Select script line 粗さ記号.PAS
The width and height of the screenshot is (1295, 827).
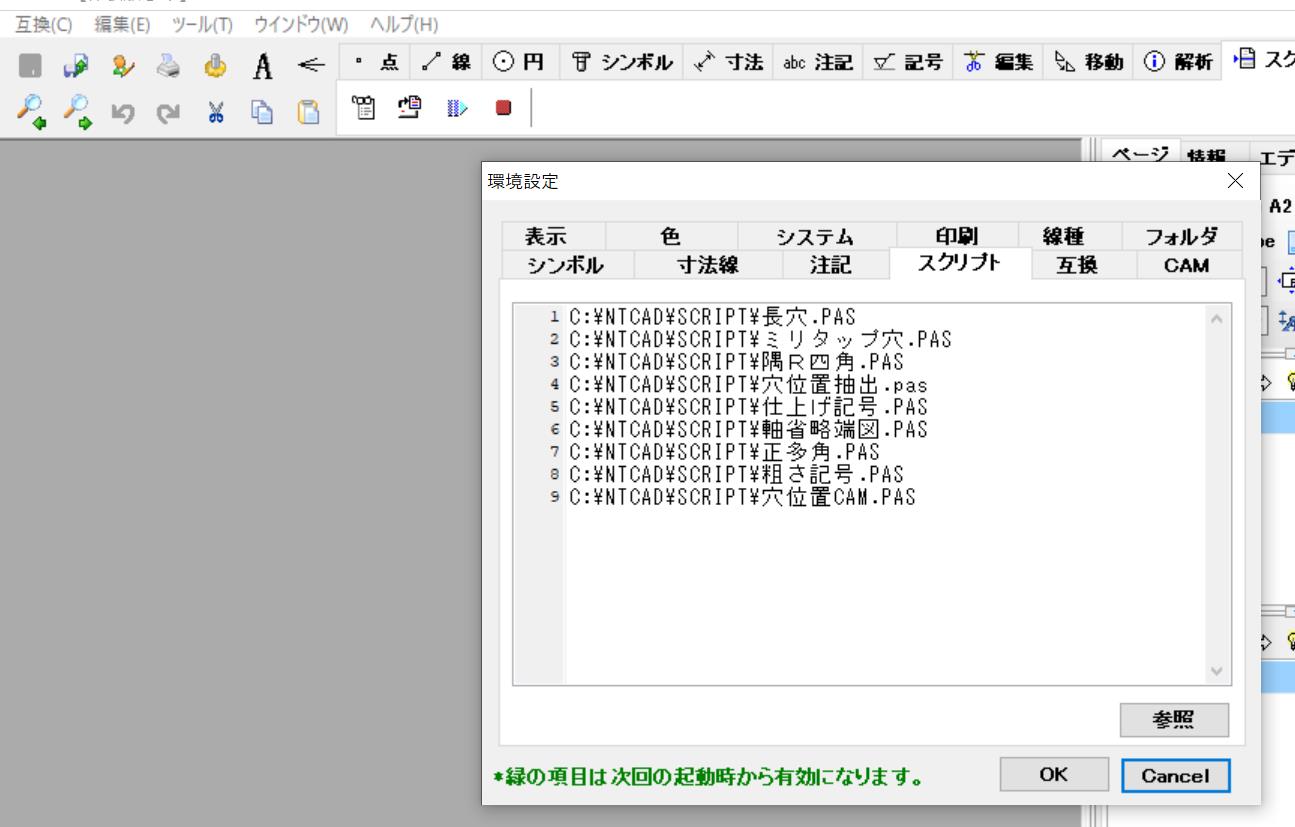736,474
